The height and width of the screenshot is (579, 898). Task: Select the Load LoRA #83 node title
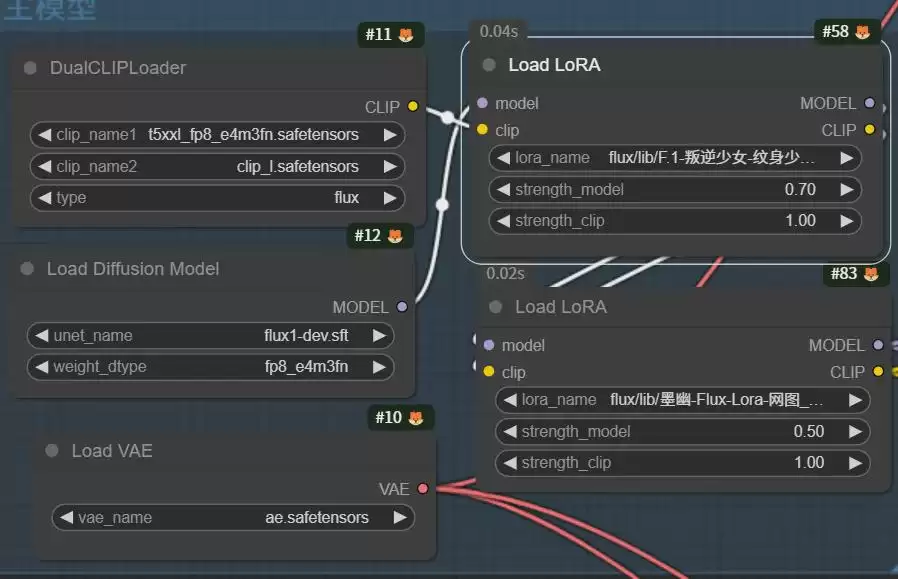561,308
